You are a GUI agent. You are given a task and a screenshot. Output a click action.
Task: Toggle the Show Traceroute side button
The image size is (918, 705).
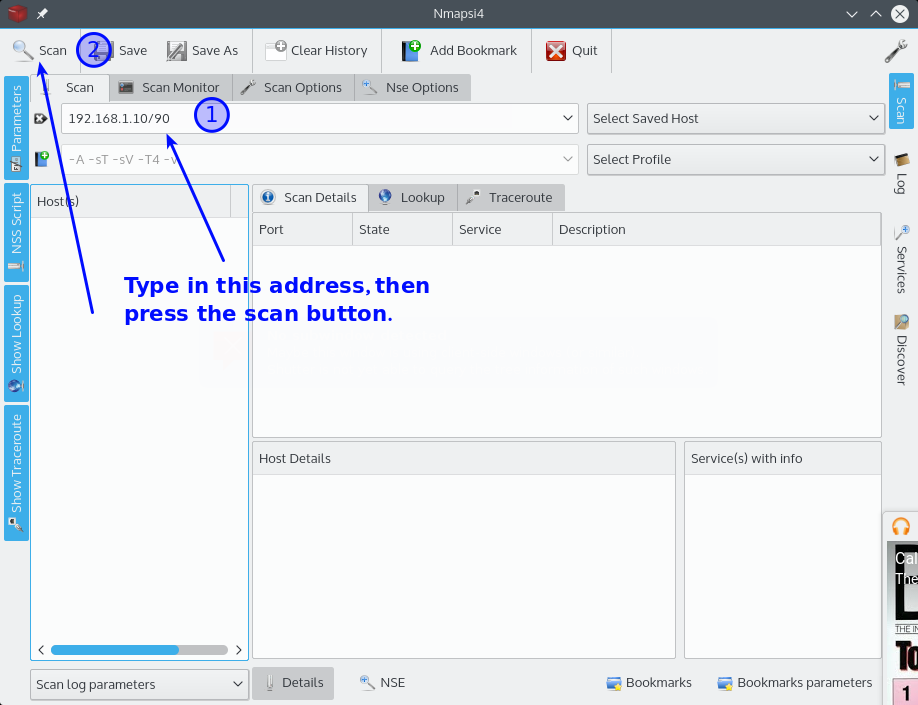click(x=16, y=473)
